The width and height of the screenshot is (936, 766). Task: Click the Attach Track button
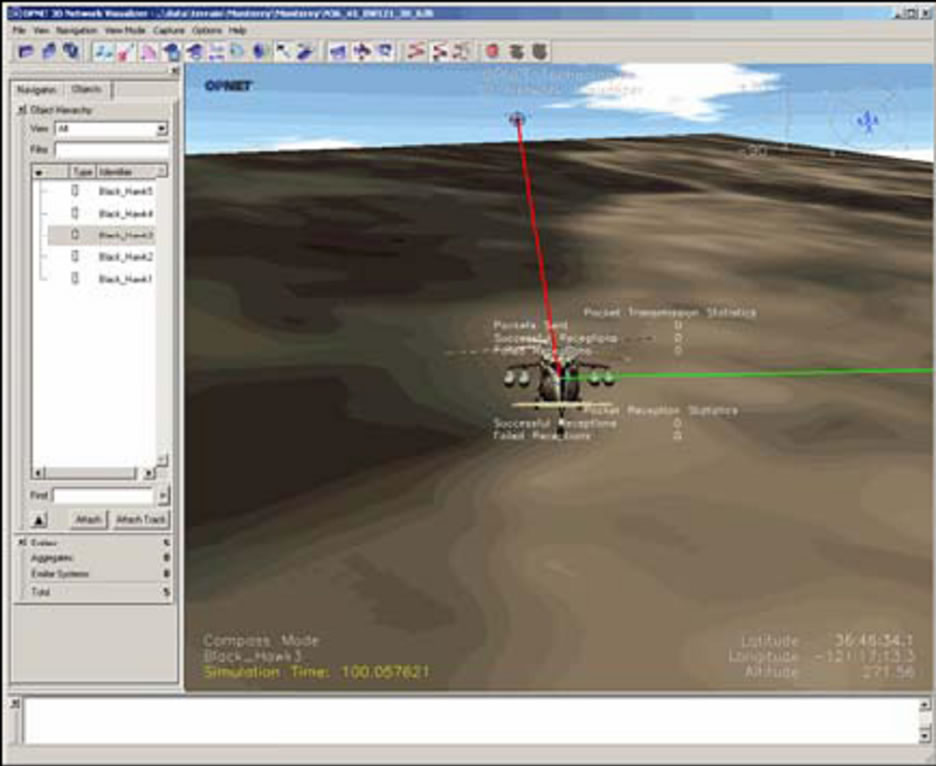point(141,520)
